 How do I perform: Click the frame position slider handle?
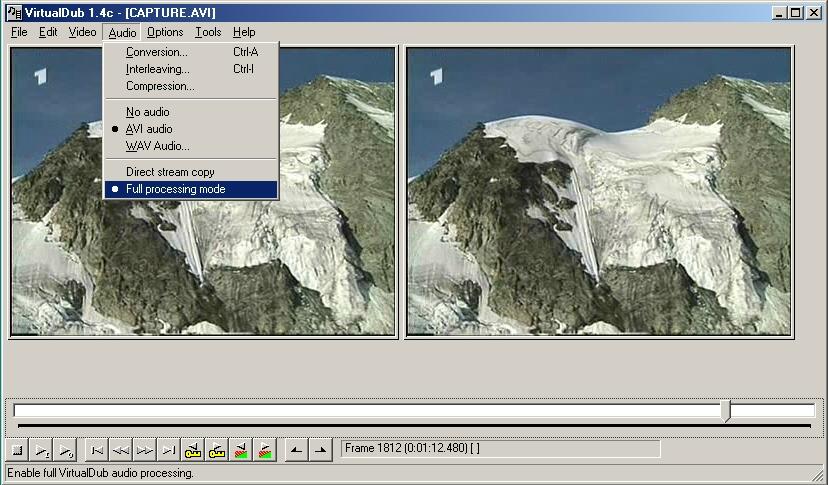(726, 411)
